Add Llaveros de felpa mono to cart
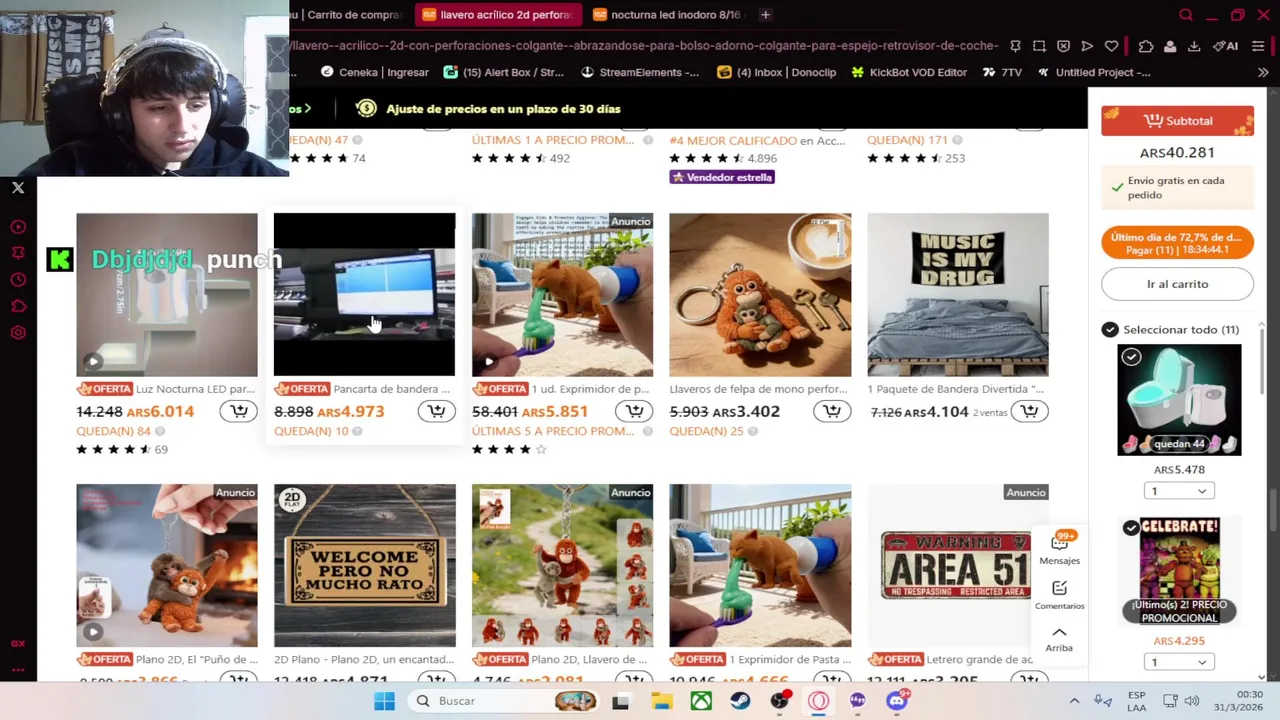 [x=832, y=411]
